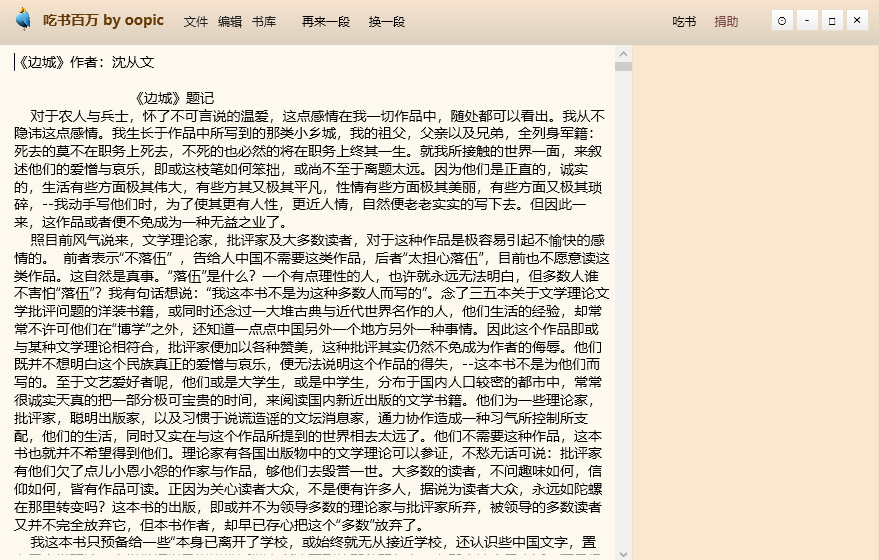Open the 捐助 donate link
The image size is (879, 560).
pos(726,22)
